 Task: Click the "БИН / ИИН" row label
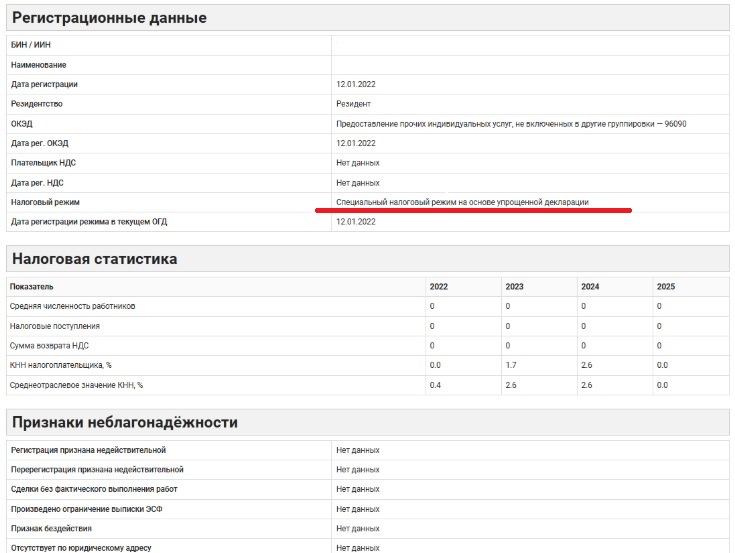(x=30, y=46)
